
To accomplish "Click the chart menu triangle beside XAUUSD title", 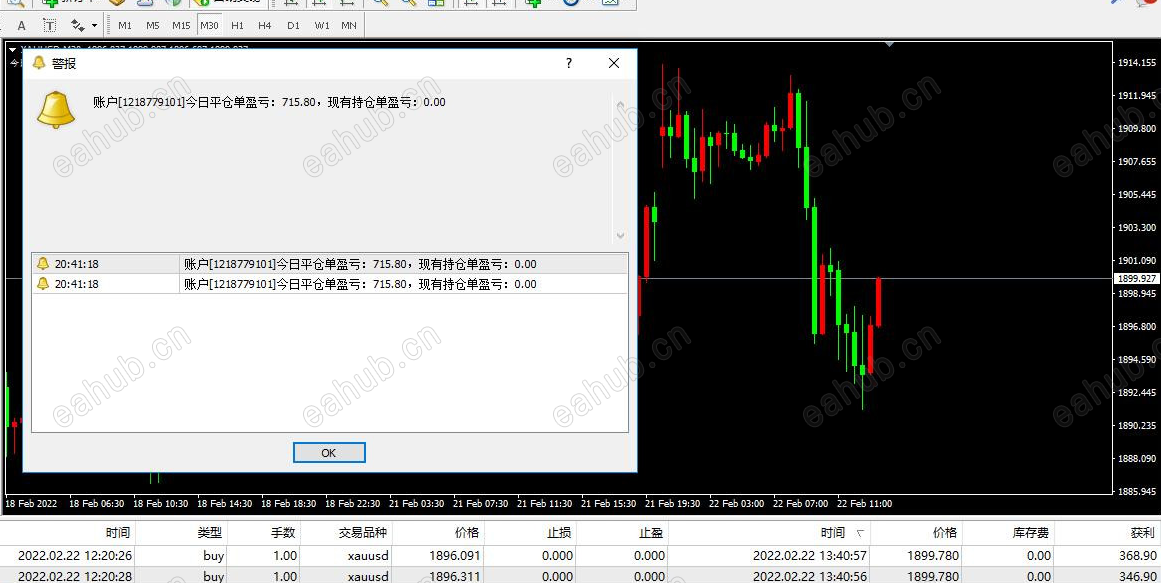I will pos(12,50).
